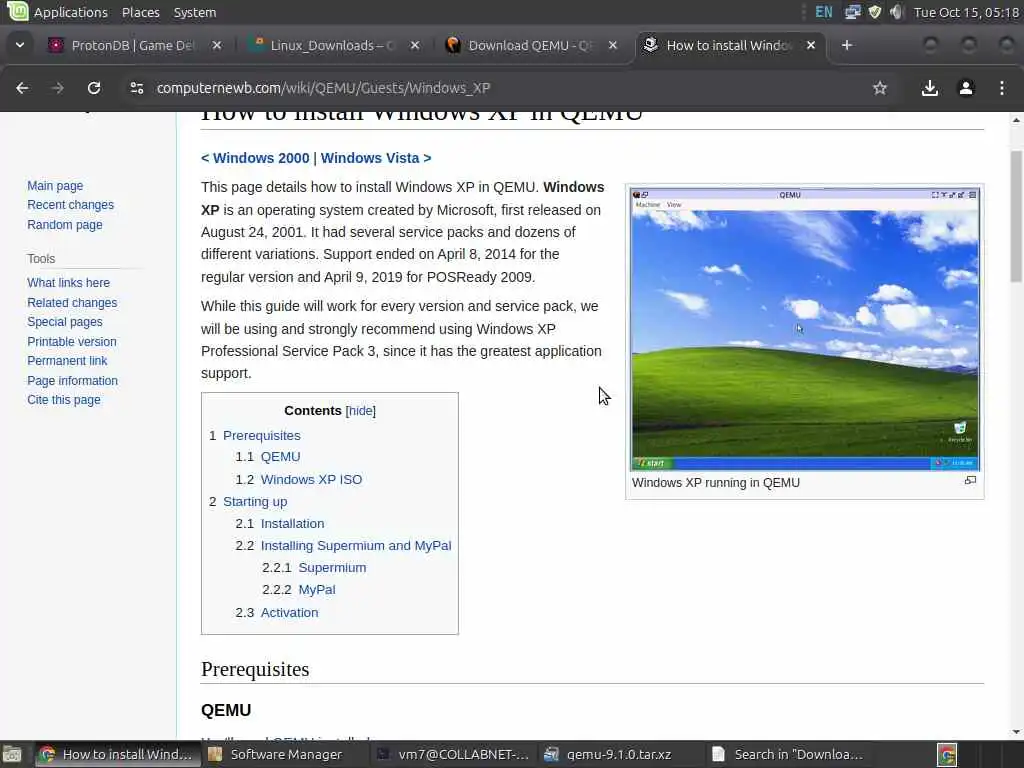Open the Places menu

(x=140, y=12)
